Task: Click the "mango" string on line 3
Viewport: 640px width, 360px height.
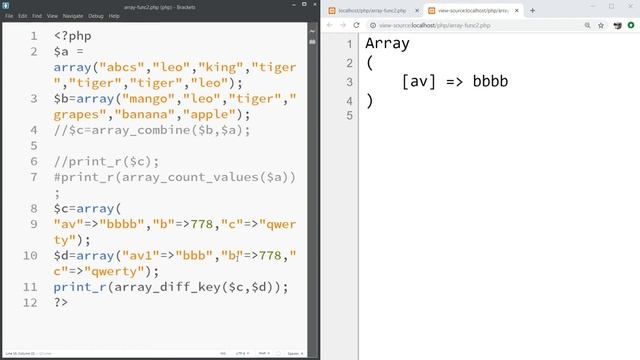Action: pyautogui.click(x=149, y=99)
